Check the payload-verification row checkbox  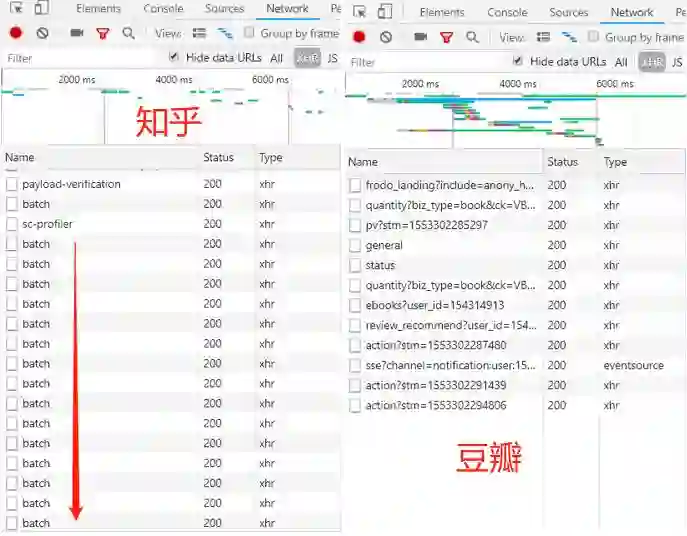coord(12,184)
